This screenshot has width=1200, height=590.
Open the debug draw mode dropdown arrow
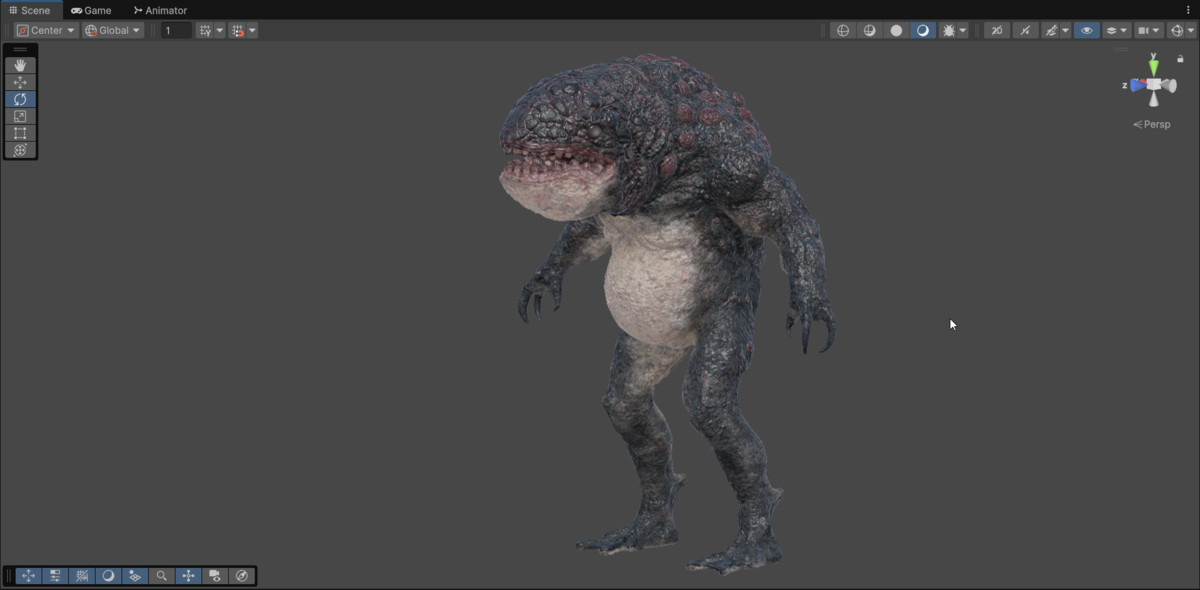pos(963,30)
